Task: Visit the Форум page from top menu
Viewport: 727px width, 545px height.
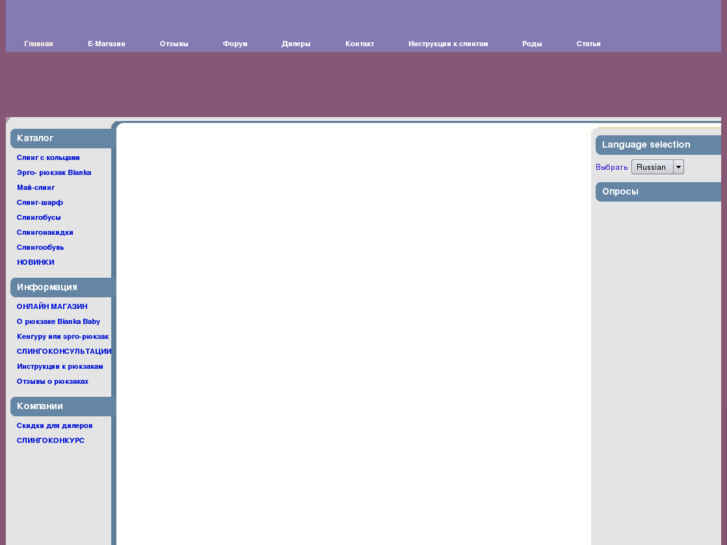Action: pos(235,44)
